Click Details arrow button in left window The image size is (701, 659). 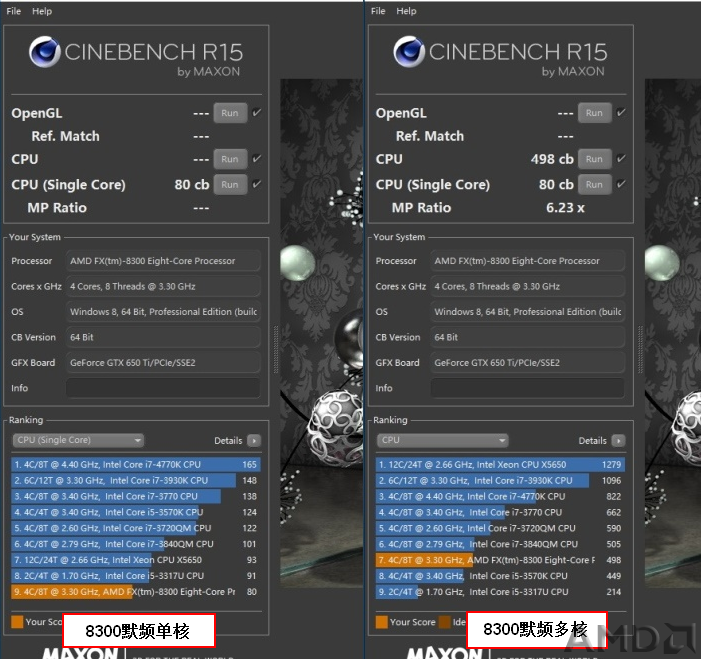tap(254, 441)
